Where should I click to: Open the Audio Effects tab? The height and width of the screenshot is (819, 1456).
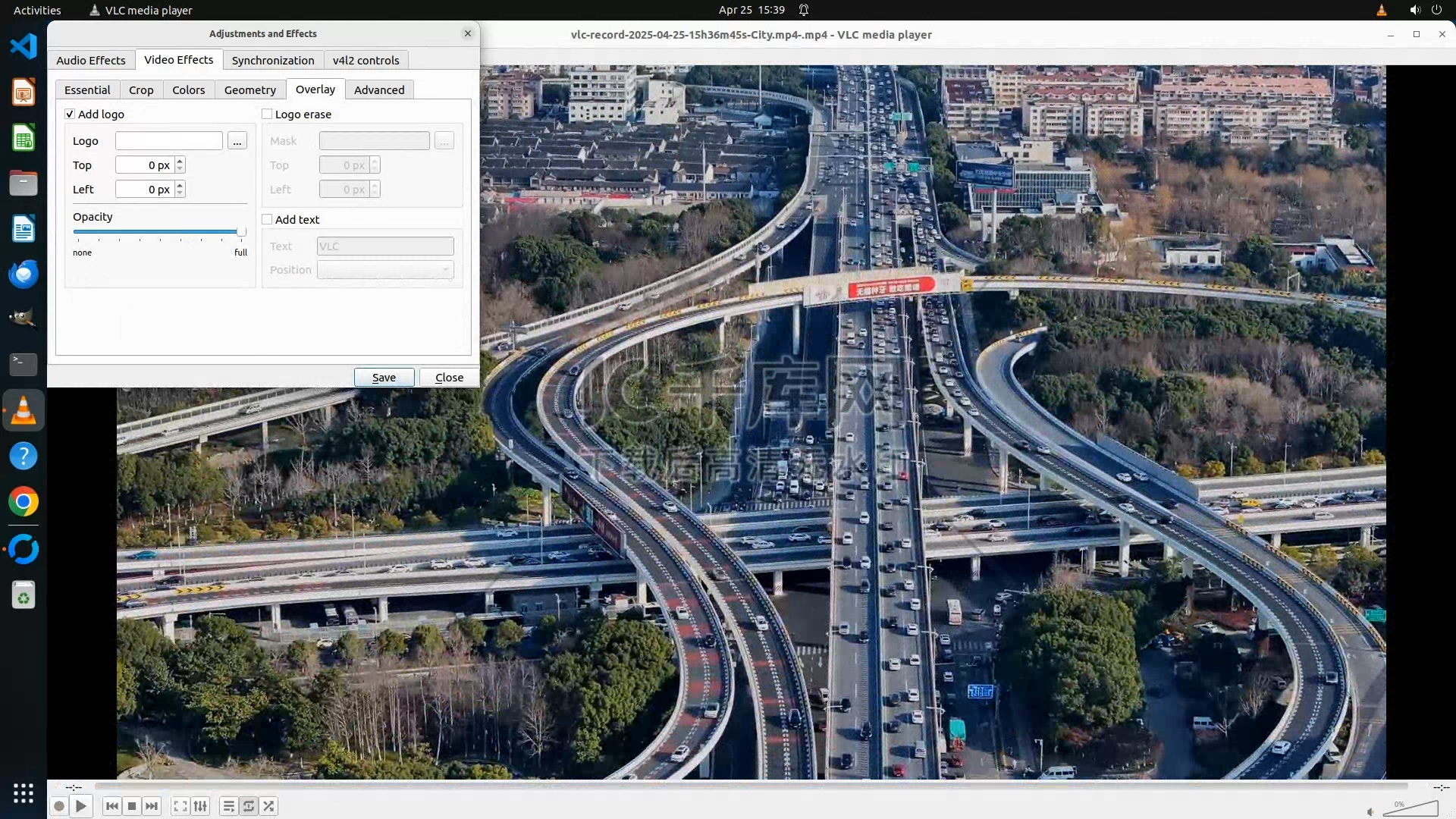point(91,61)
